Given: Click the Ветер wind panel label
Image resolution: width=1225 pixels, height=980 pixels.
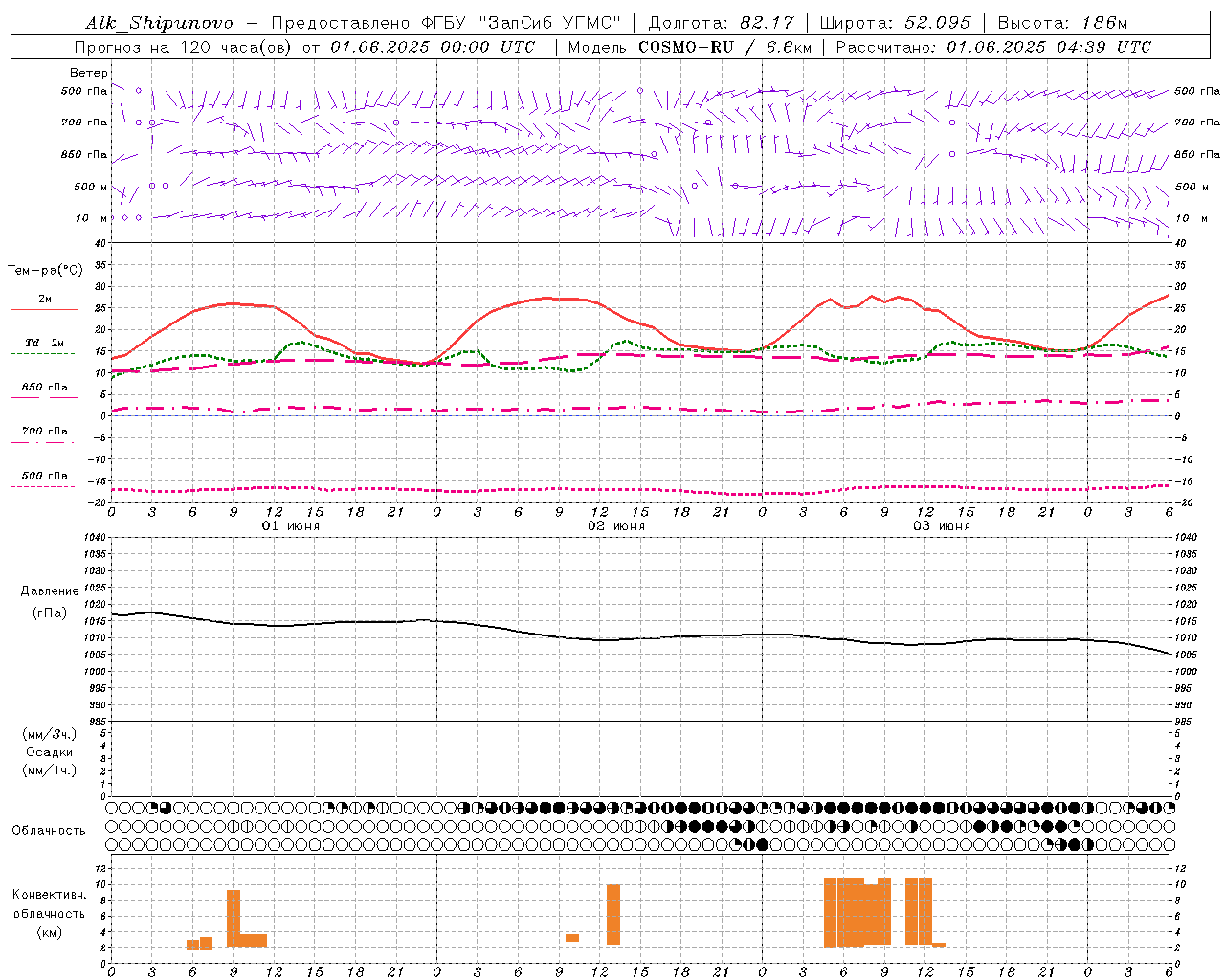Looking at the screenshot, I should click(89, 73).
